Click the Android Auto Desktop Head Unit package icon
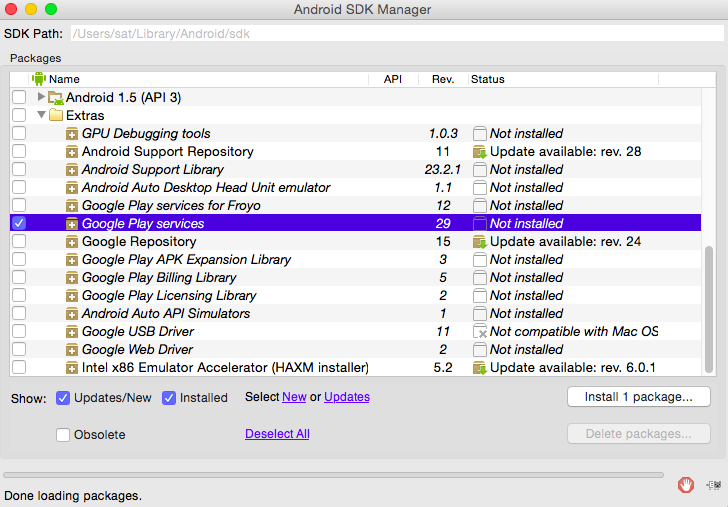 coord(72,188)
